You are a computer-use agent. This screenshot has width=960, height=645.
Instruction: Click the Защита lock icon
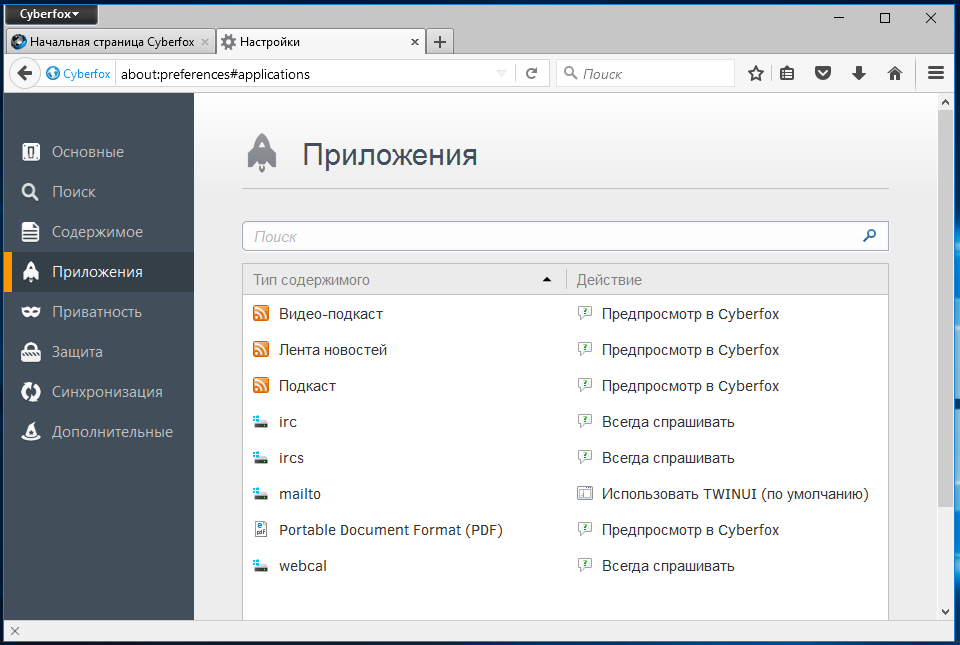(x=31, y=352)
